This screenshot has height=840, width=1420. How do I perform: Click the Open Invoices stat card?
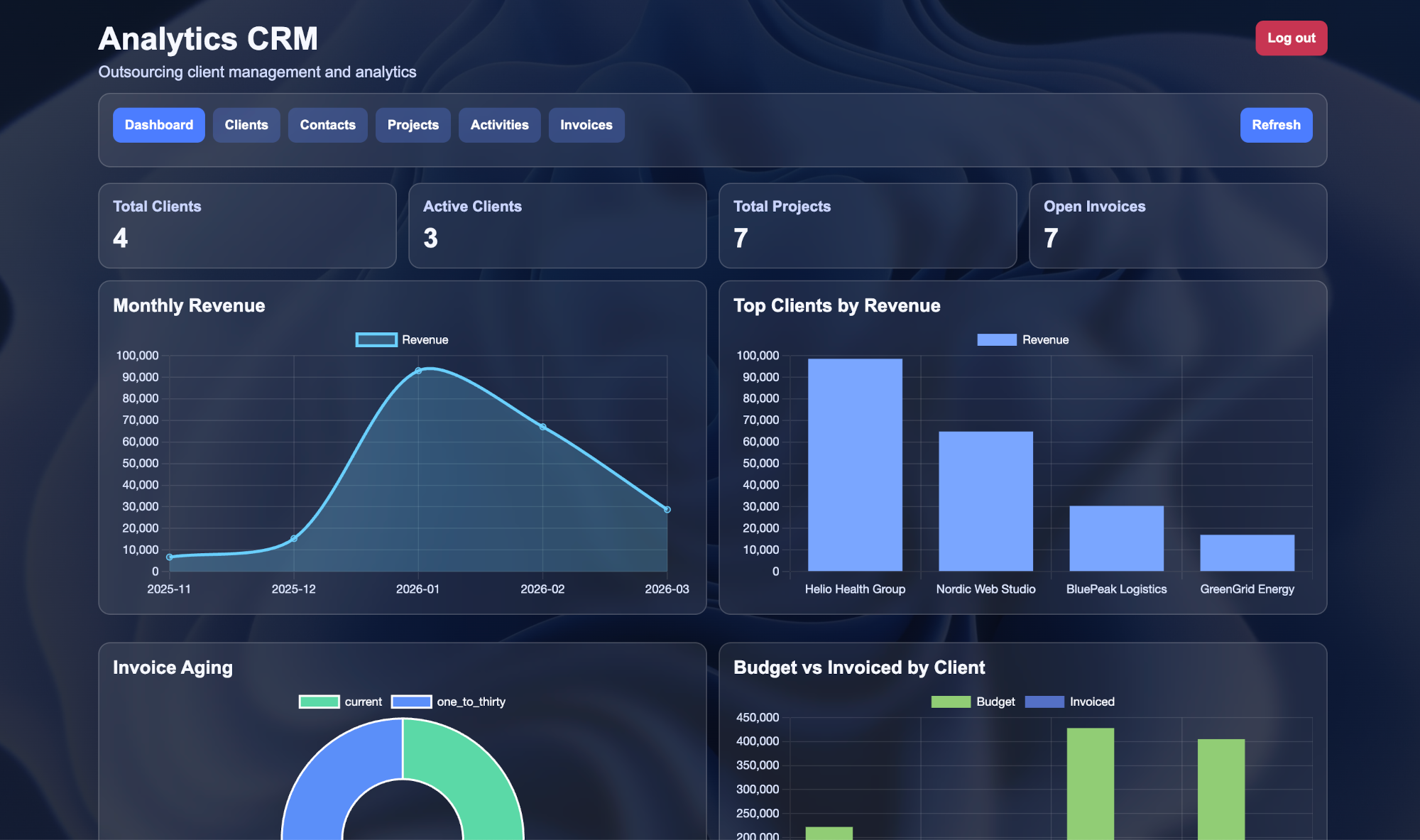click(1176, 226)
